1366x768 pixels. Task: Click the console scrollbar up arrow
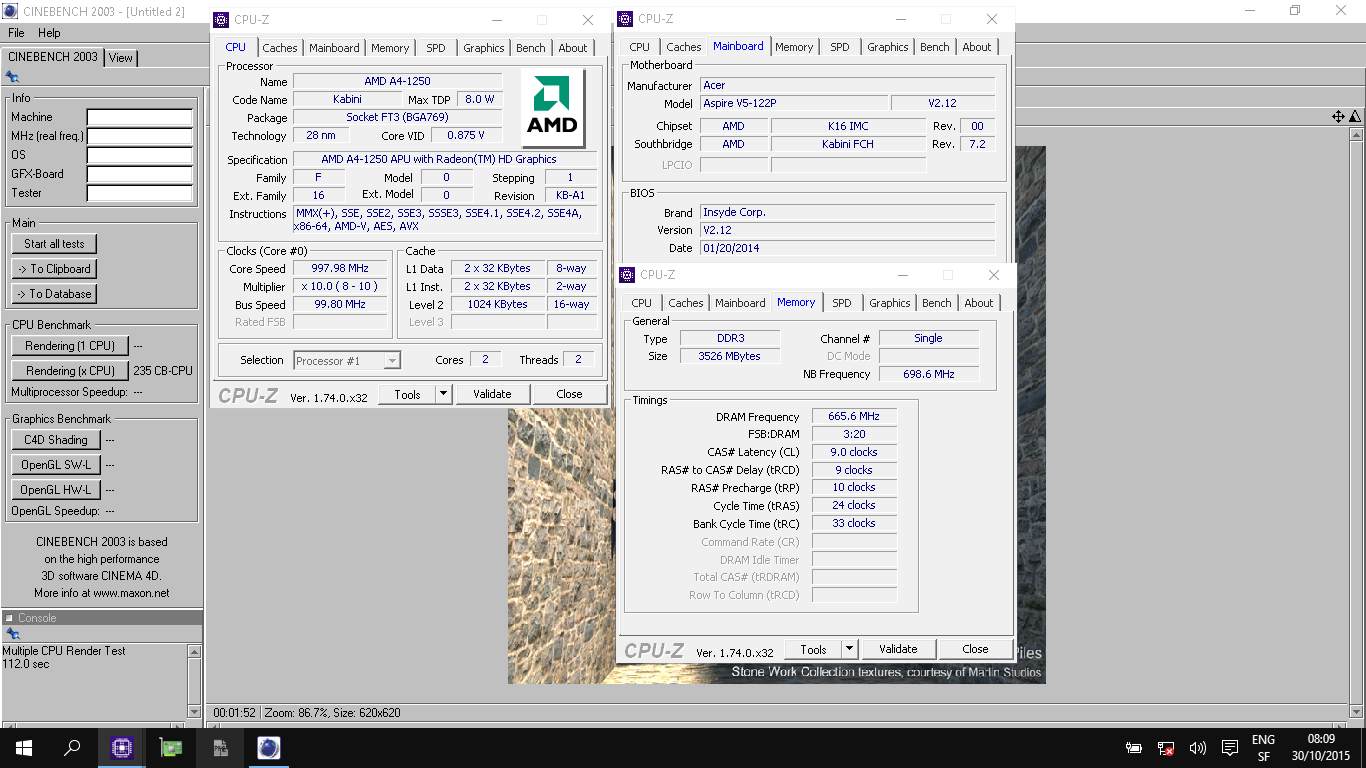(x=195, y=651)
